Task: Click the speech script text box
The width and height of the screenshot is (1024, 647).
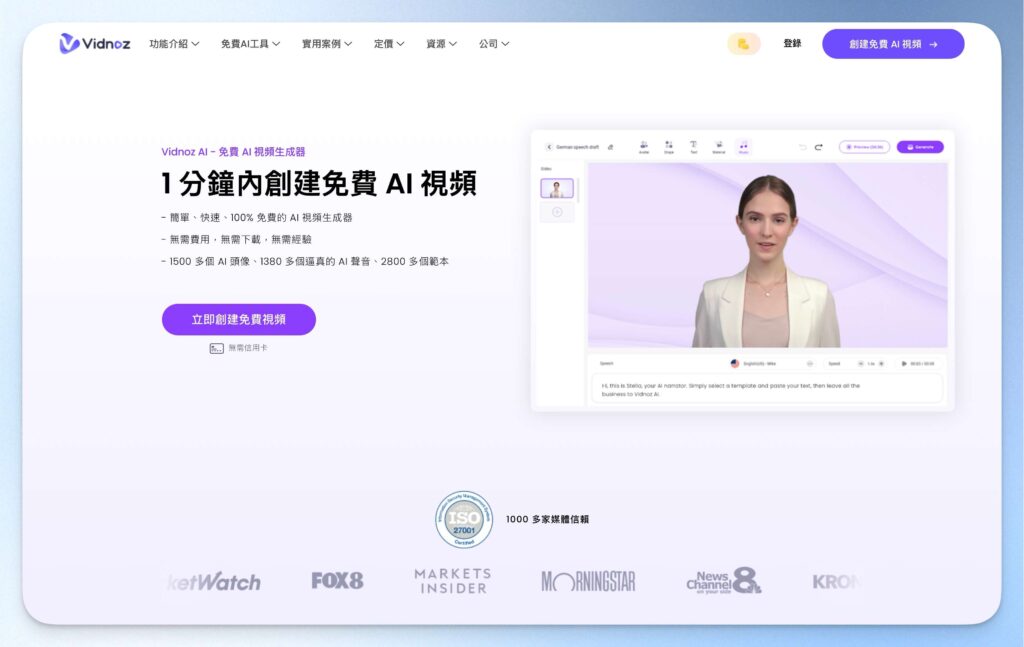Action: pos(767,389)
